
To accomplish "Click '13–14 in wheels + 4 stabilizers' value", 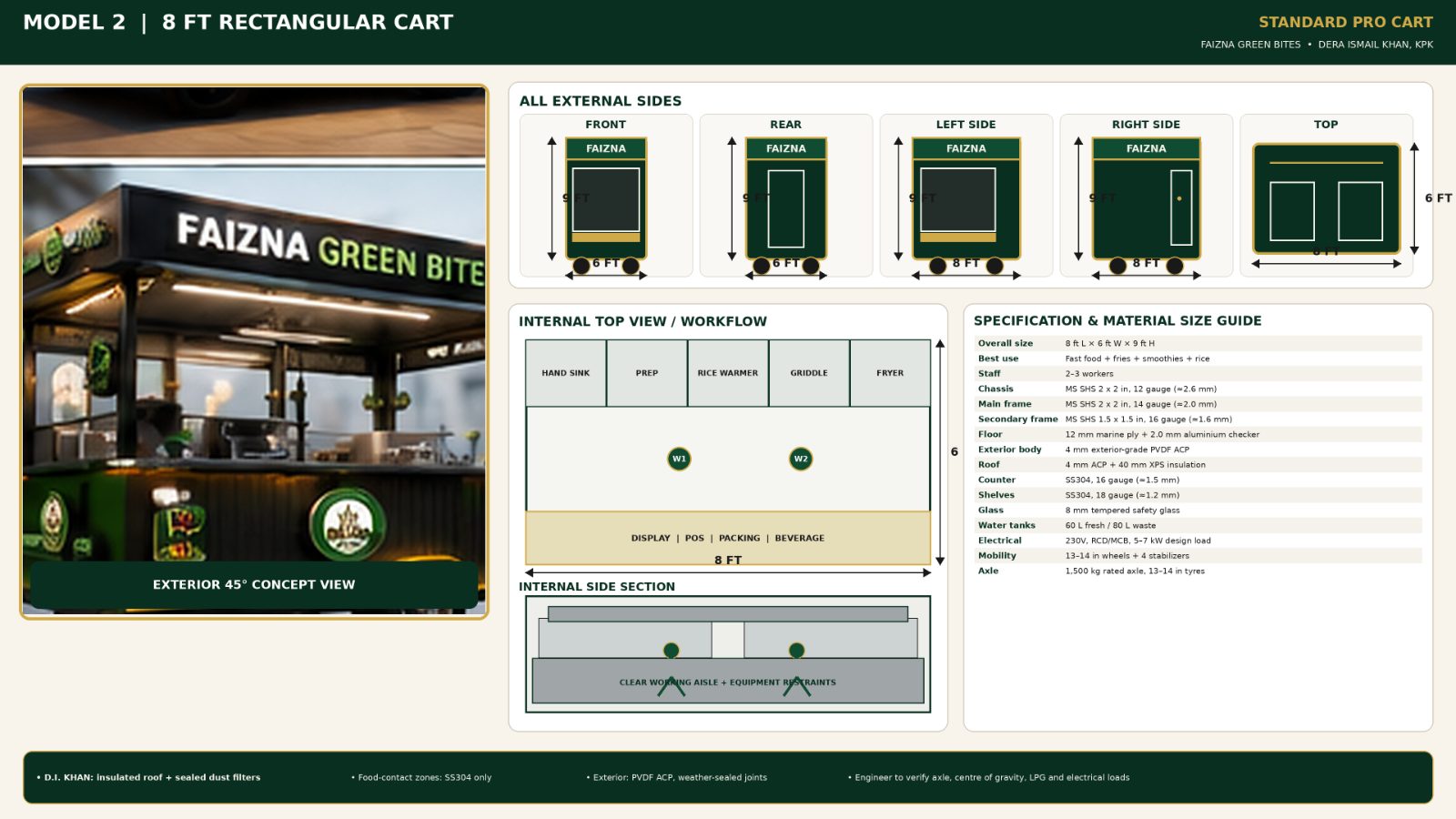I will [x=1127, y=556].
